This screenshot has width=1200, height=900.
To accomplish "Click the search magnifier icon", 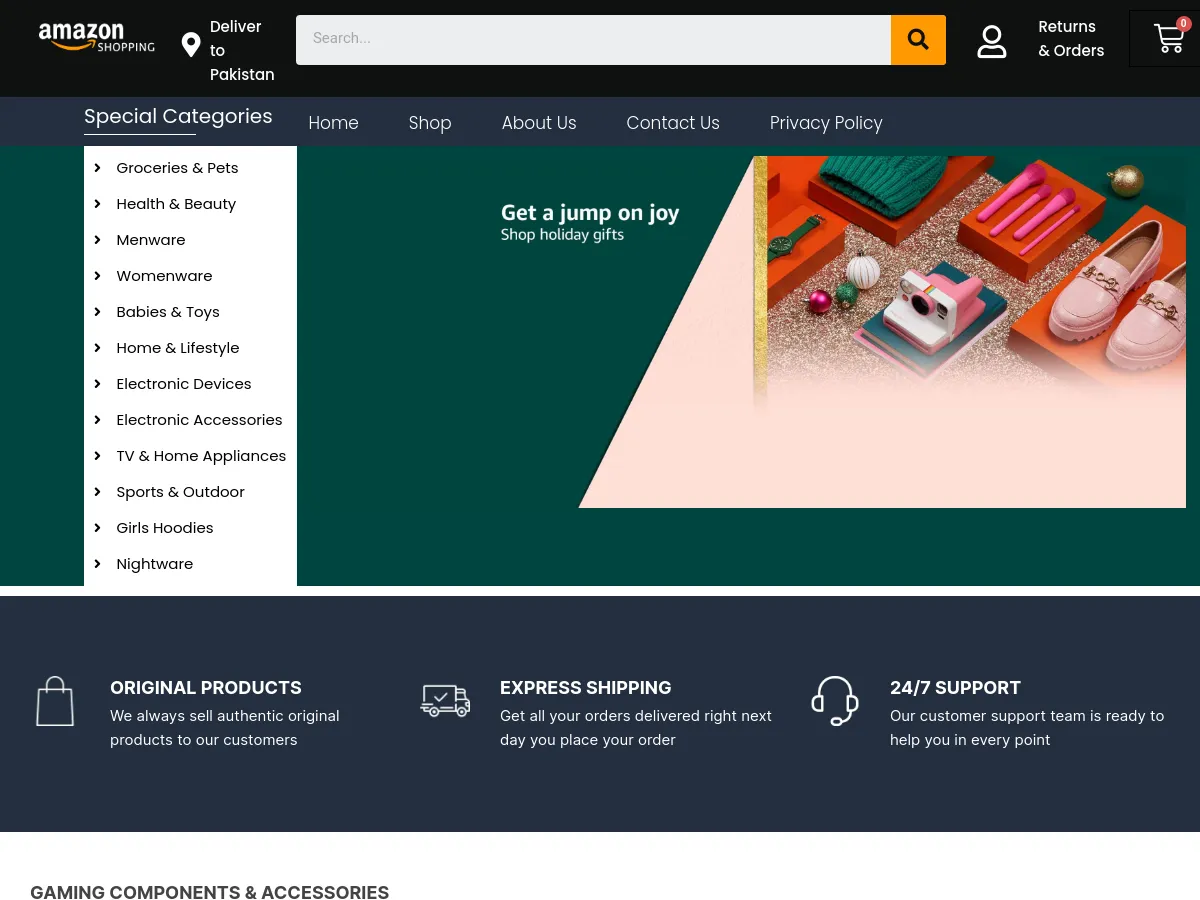I will point(917,39).
